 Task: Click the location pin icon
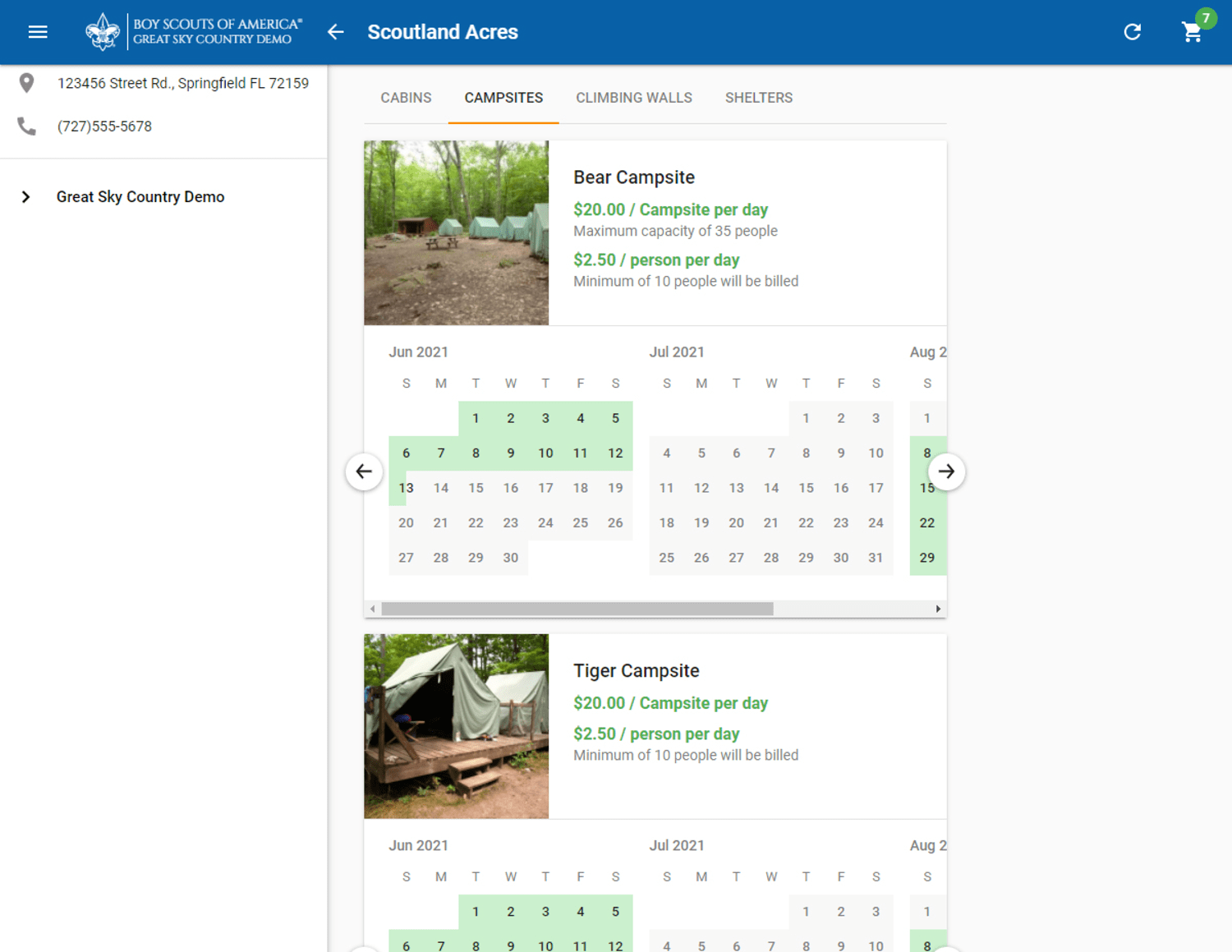[x=26, y=83]
